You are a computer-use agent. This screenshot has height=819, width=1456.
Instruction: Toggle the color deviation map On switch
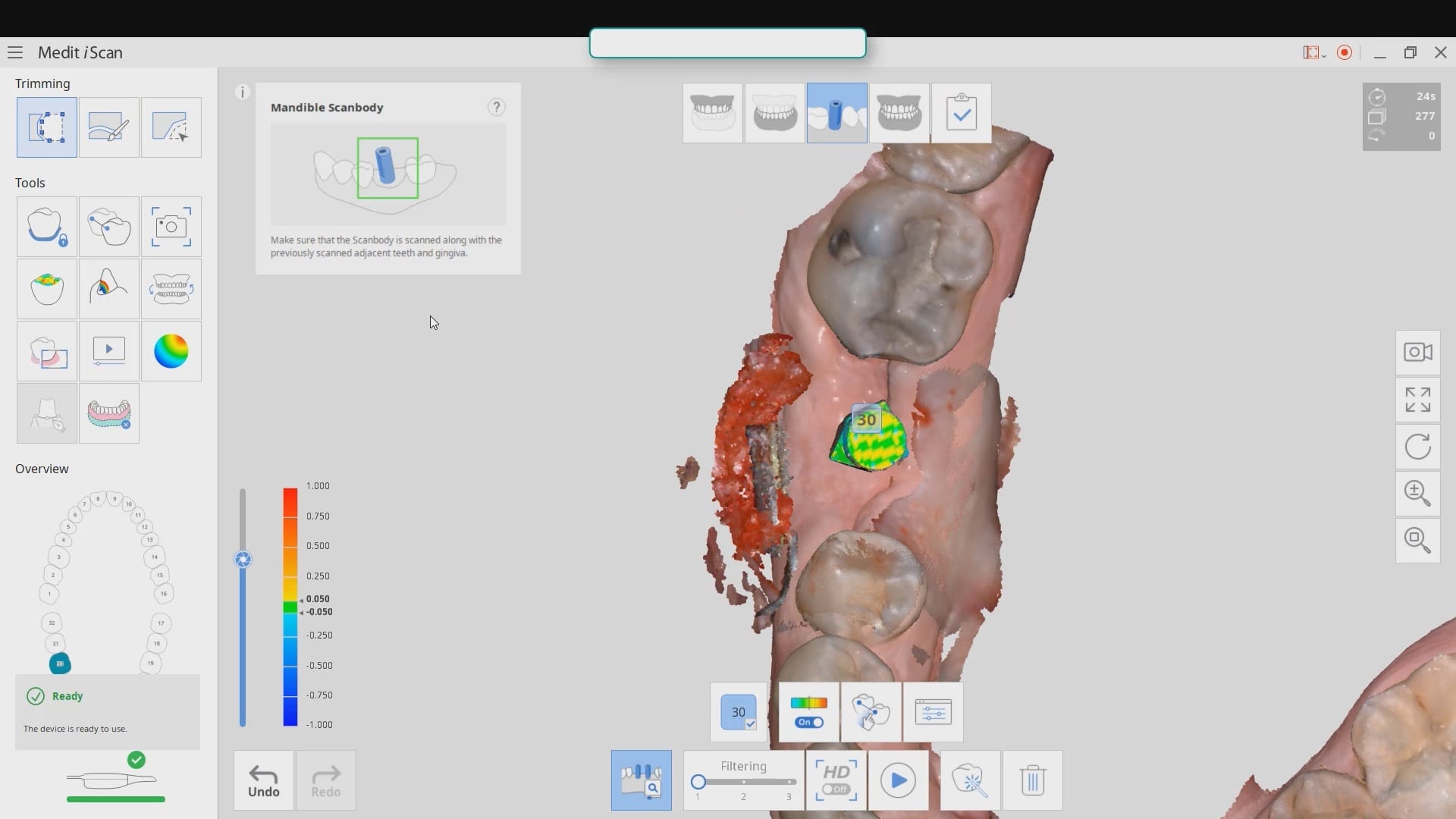(x=808, y=722)
